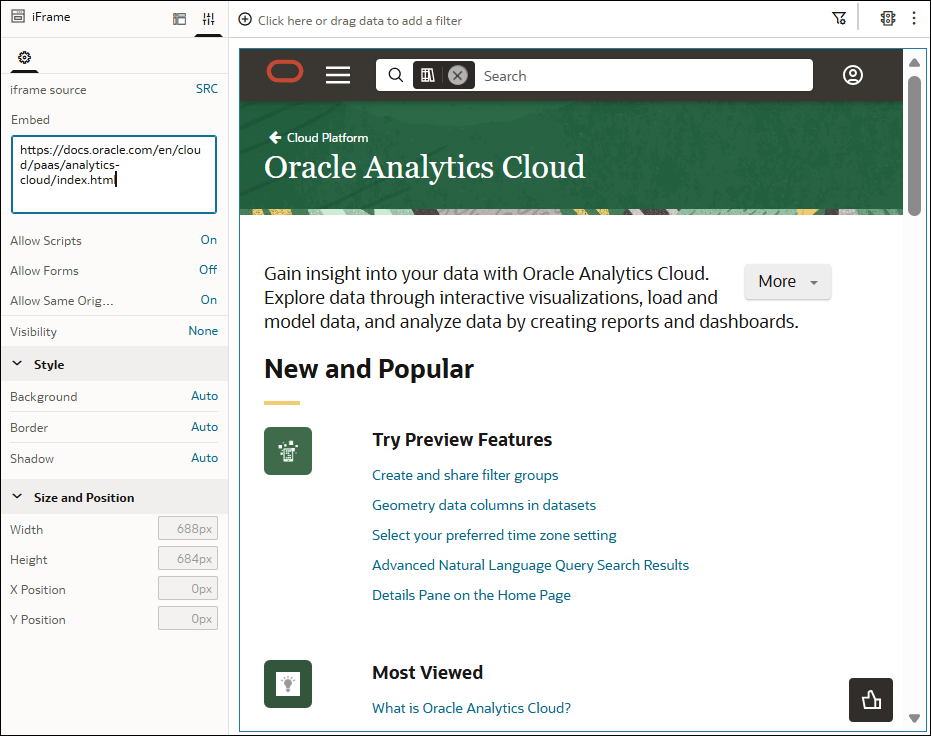Open the Border Auto dropdown
931x736 pixels.
(x=204, y=427)
